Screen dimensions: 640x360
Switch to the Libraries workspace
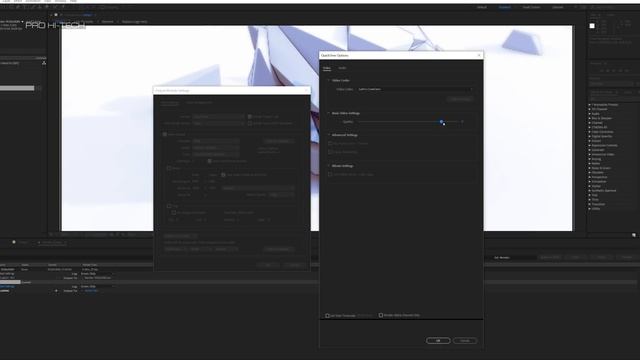[x=558, y=7]
